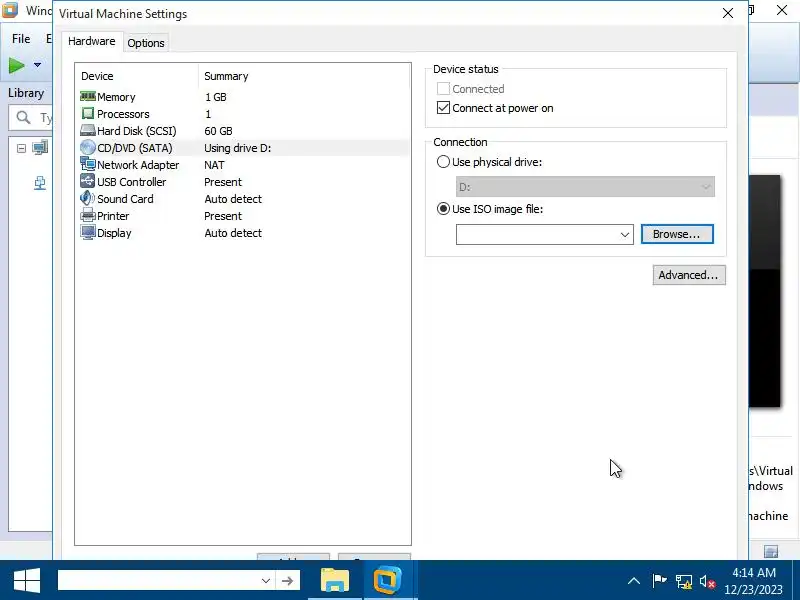Click Browse... for ISO image

click(677, 234)
